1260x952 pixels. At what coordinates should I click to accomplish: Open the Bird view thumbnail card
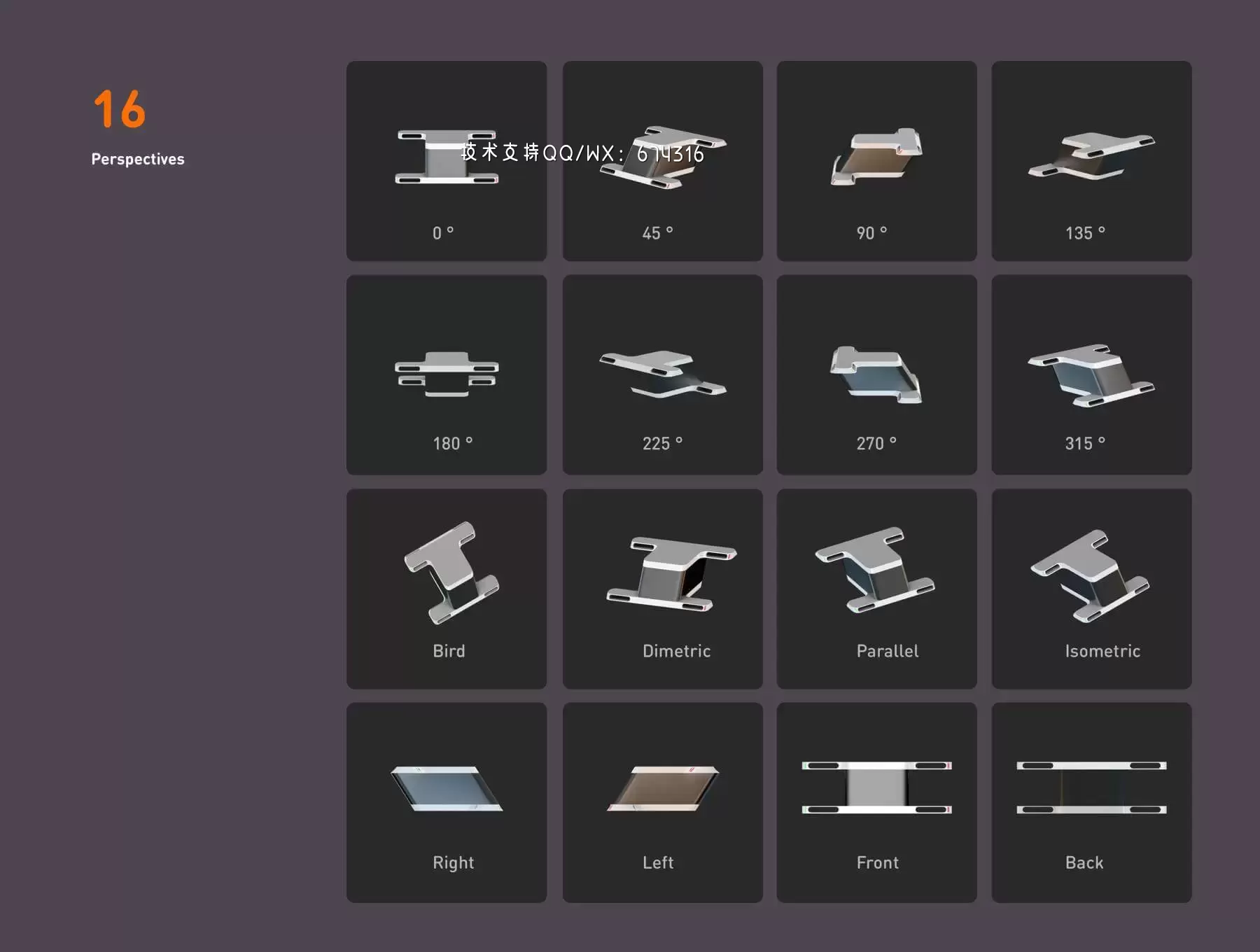click(447, 588)
